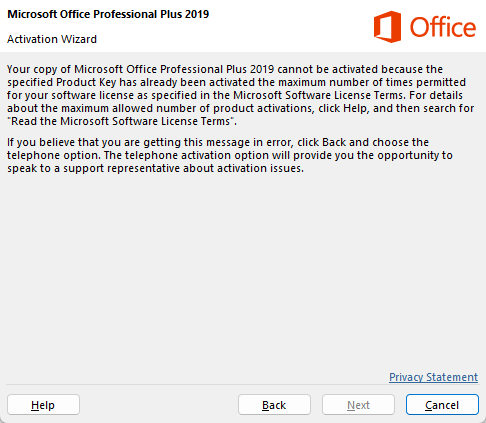Click the empty gray dialog body area
The width and height of the screenshot is (486, 423).
243,267
